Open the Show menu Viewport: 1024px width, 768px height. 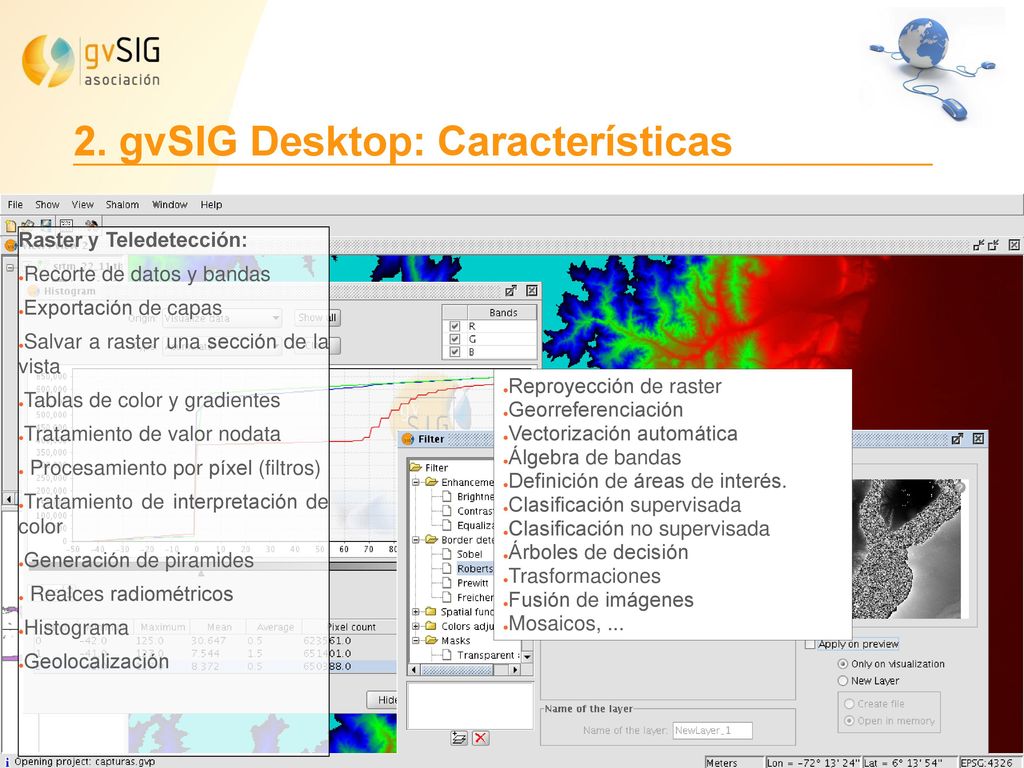(x=47, y=204)
